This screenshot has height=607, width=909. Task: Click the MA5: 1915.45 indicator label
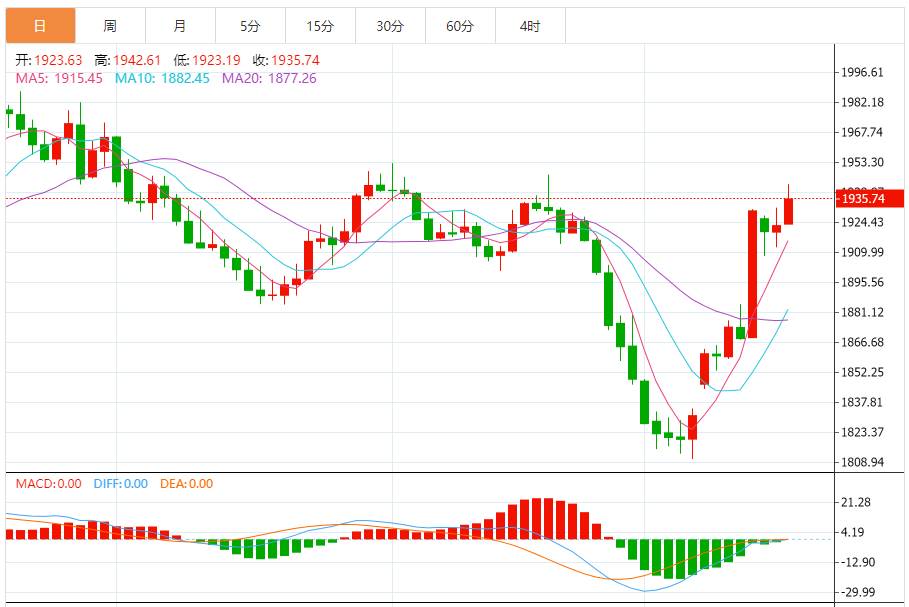[x=59, y=78]
